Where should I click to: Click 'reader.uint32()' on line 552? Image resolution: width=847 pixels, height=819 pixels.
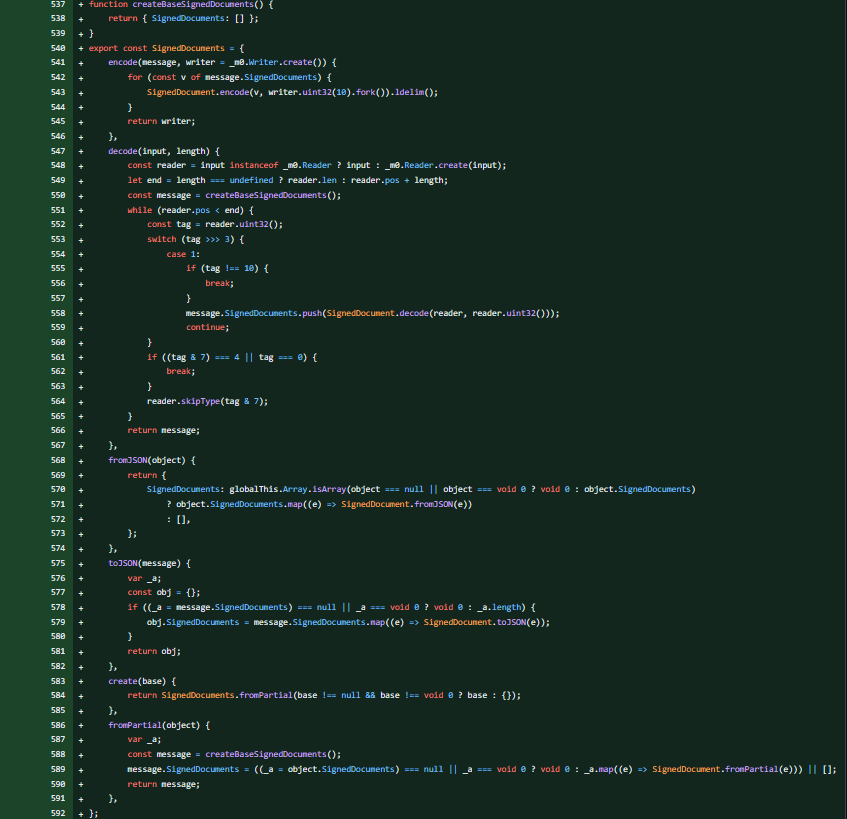[241, 225]
